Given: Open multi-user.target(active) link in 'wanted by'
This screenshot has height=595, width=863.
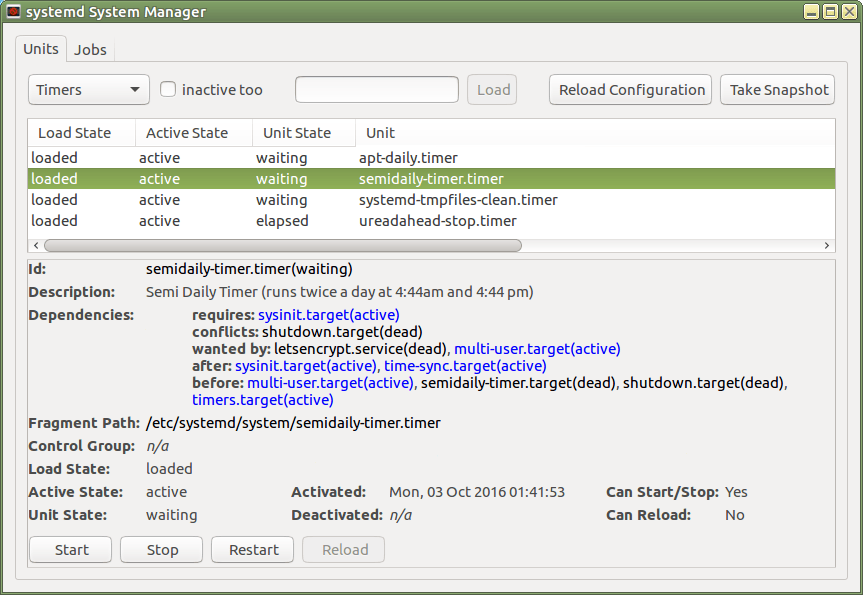Looking at the screenshot, I should tap(537, 349).
